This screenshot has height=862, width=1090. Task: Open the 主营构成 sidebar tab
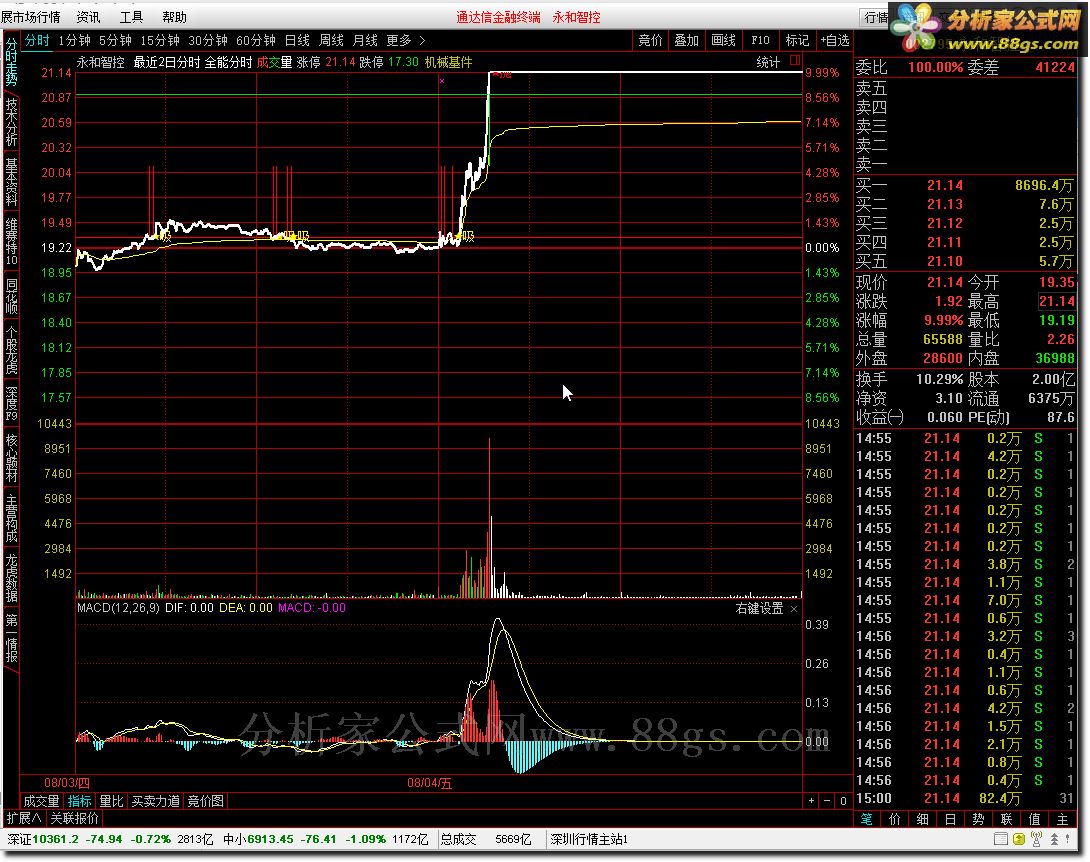(x=11, y=519)
